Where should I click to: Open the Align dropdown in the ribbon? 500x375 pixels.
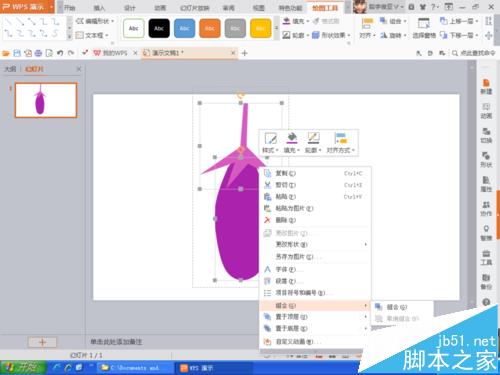pyautogui.click(x=367, y=28)
